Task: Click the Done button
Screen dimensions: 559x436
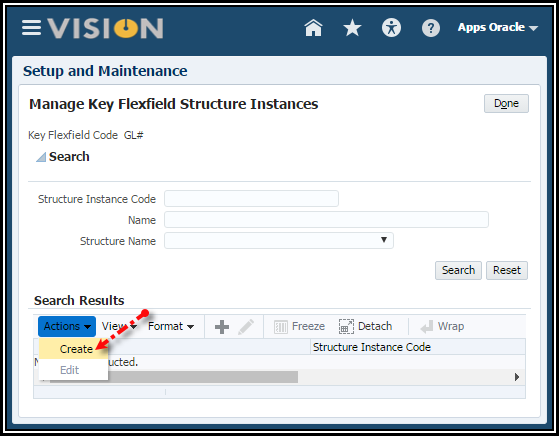Action: (506, 103)
